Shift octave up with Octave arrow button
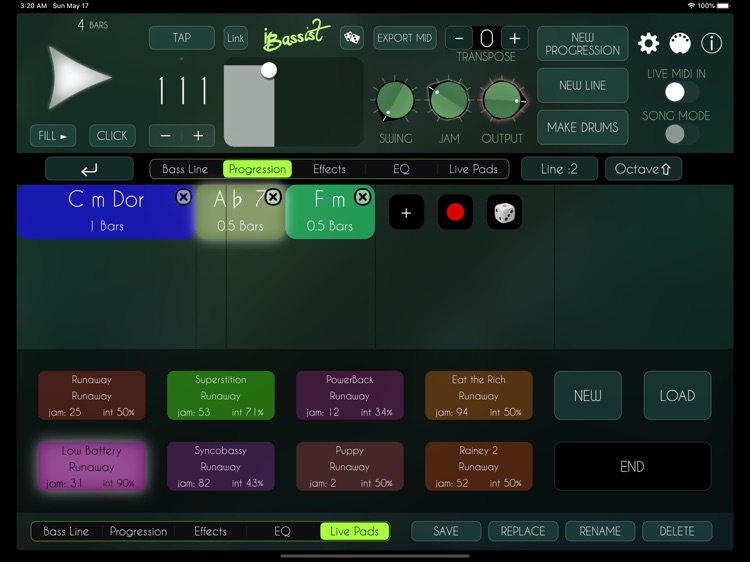This screenshot has width=750, height=562. click(x=643, y=169)
